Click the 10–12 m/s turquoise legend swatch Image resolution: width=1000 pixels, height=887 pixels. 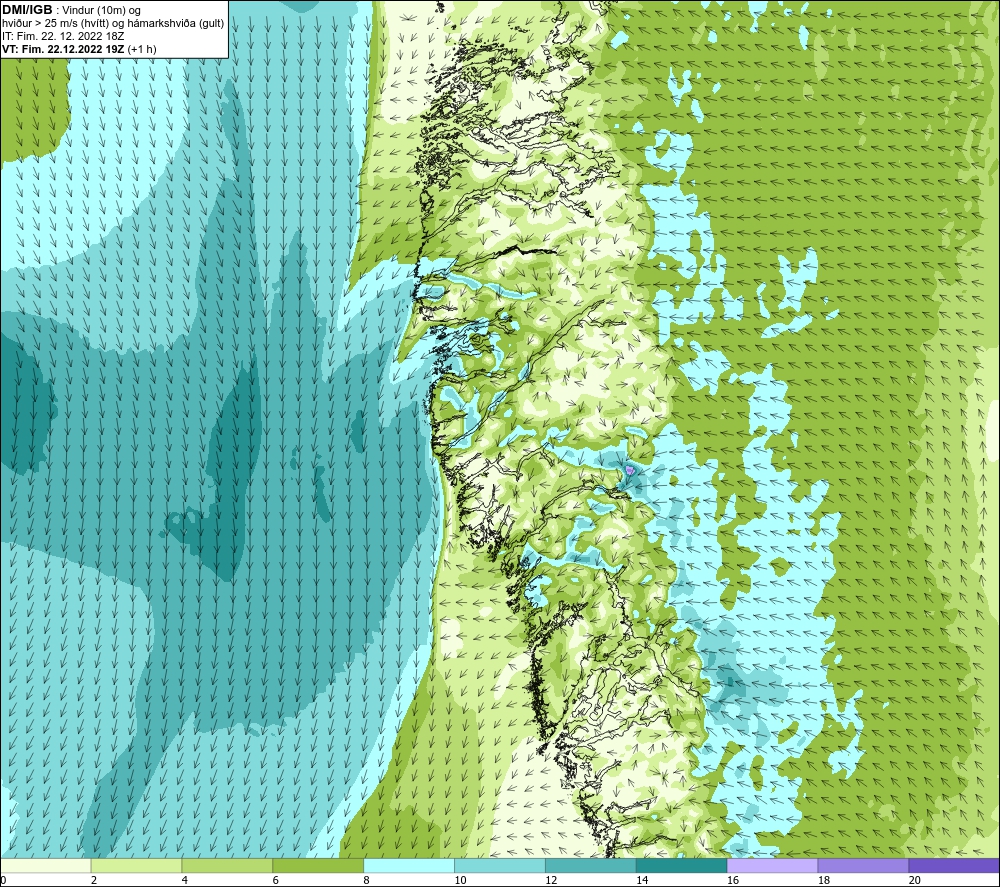pos(500,865)
